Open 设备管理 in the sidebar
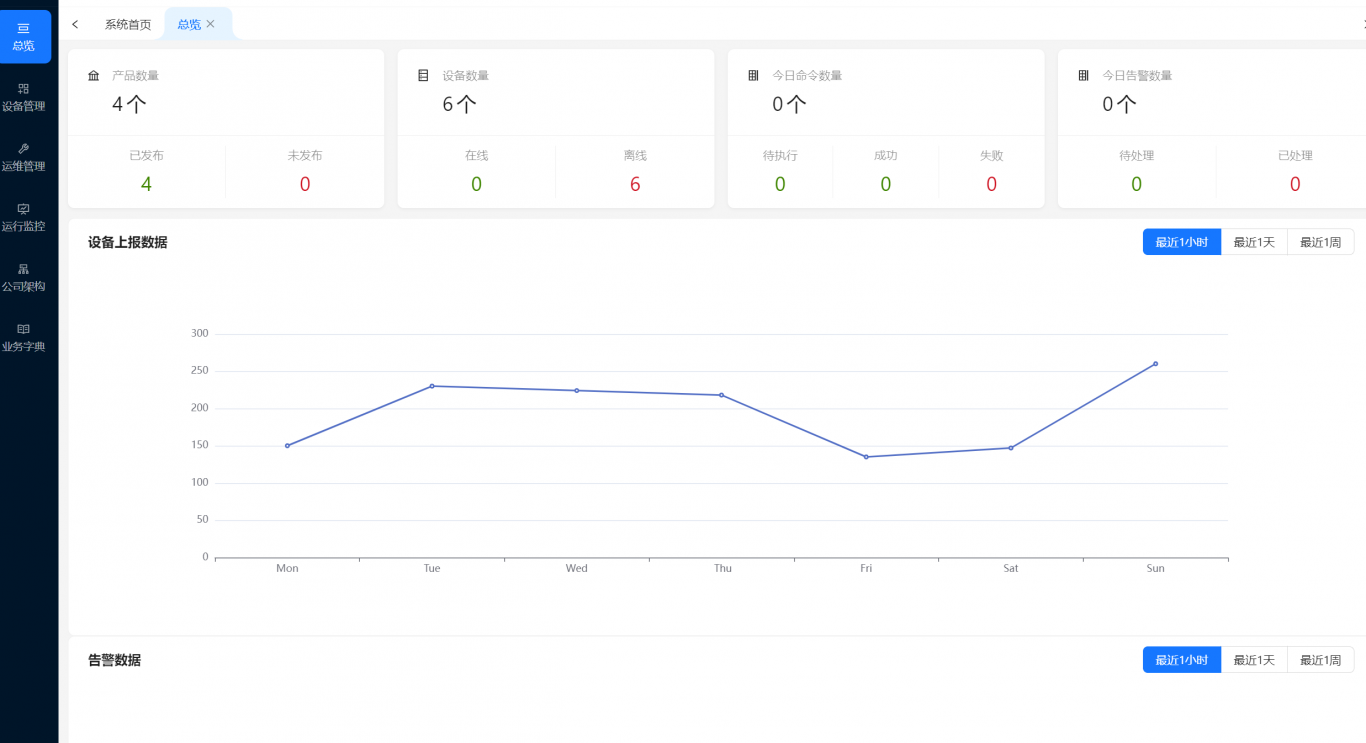The image size is (1366, 743). click(x=24, y=97)
